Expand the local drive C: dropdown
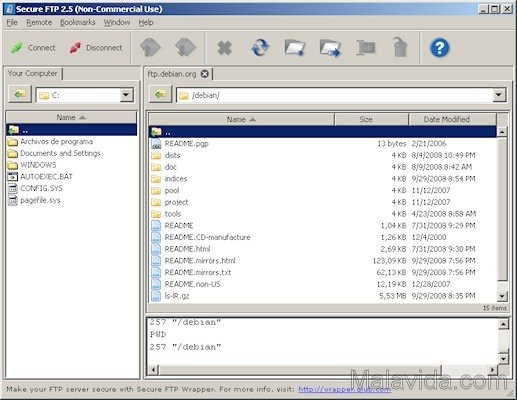 point(126,95)
